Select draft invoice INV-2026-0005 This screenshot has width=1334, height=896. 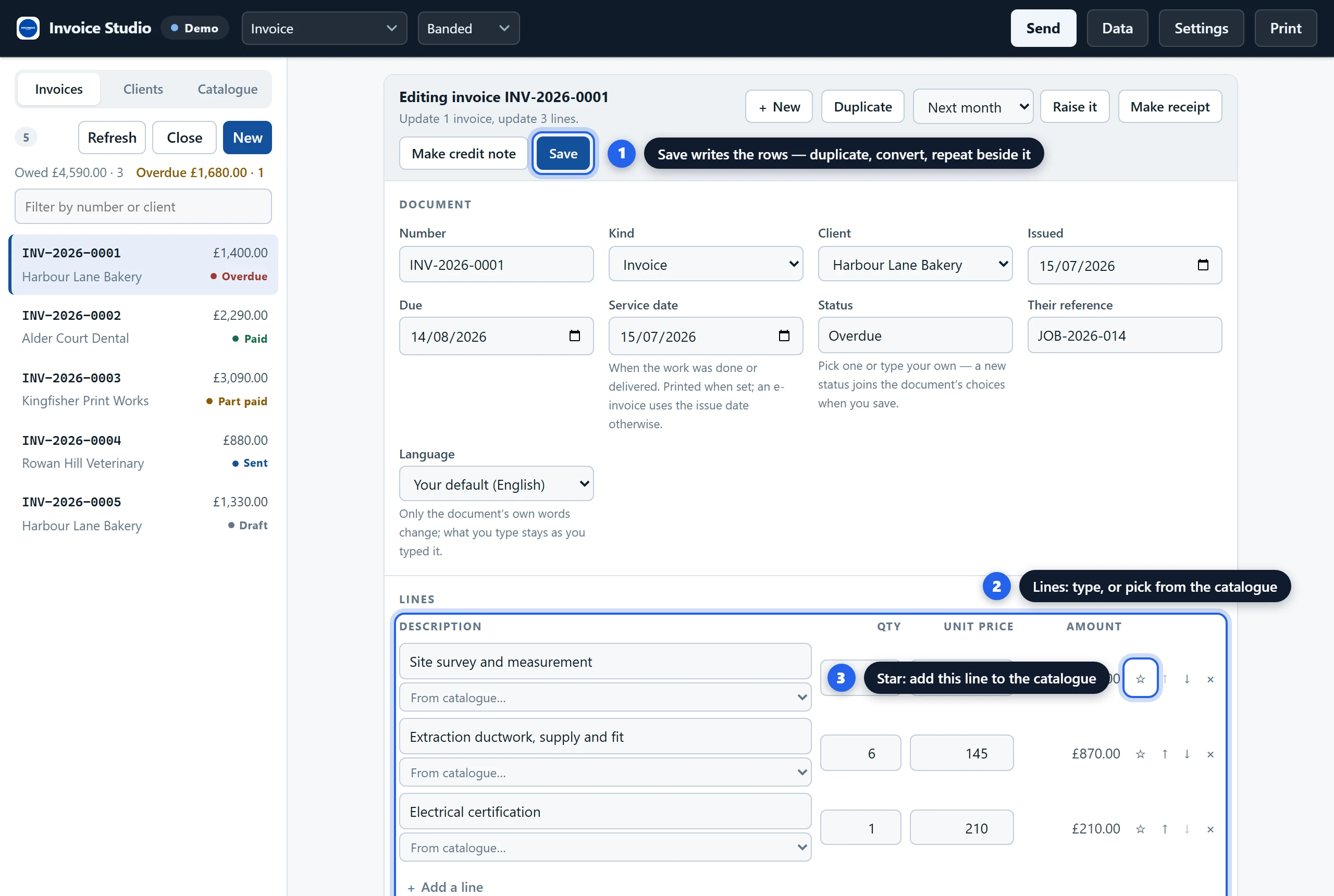coord(144,513)
